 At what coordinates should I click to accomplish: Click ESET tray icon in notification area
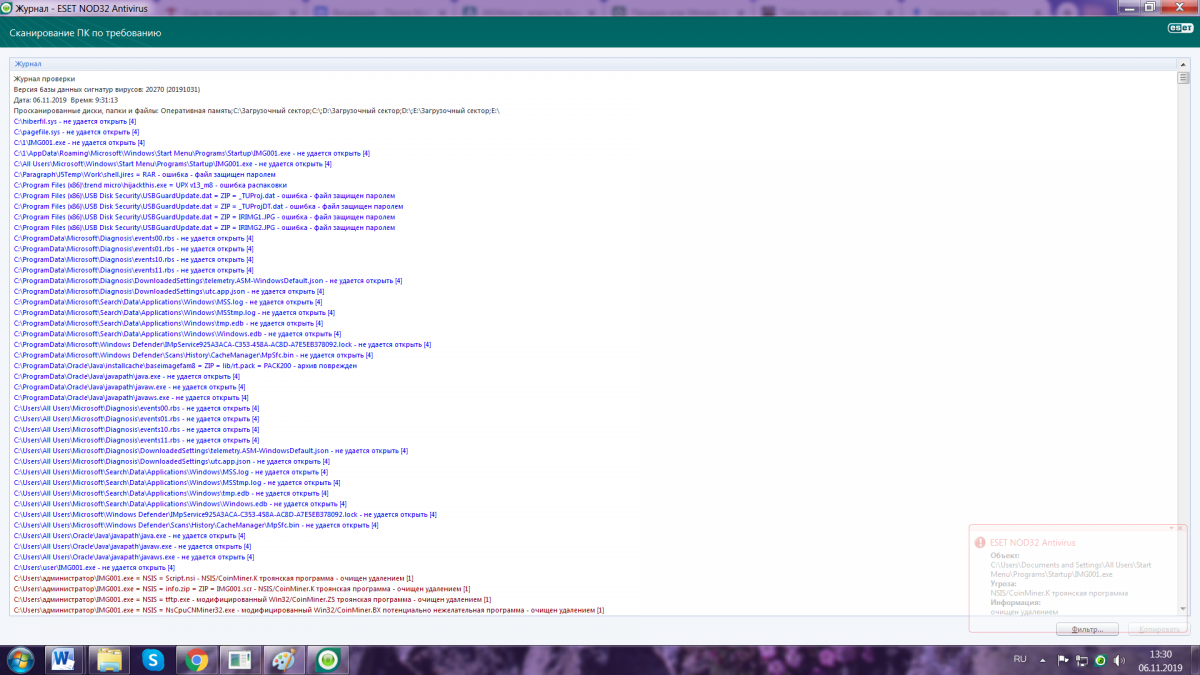(1100, 660)
